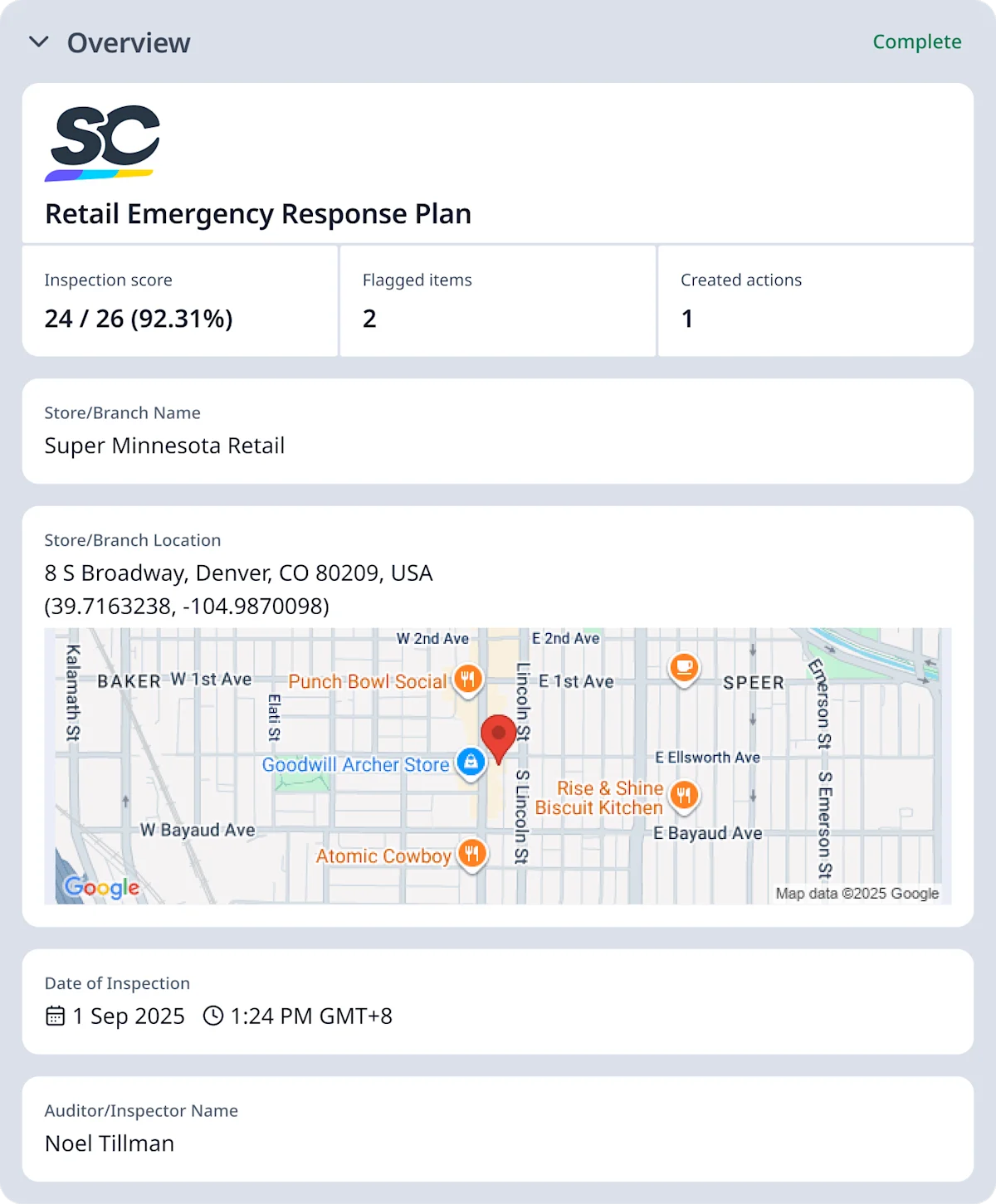Click the Inspection score value
This screenshot has width=996, height=1204.
(x=139, y=319)
